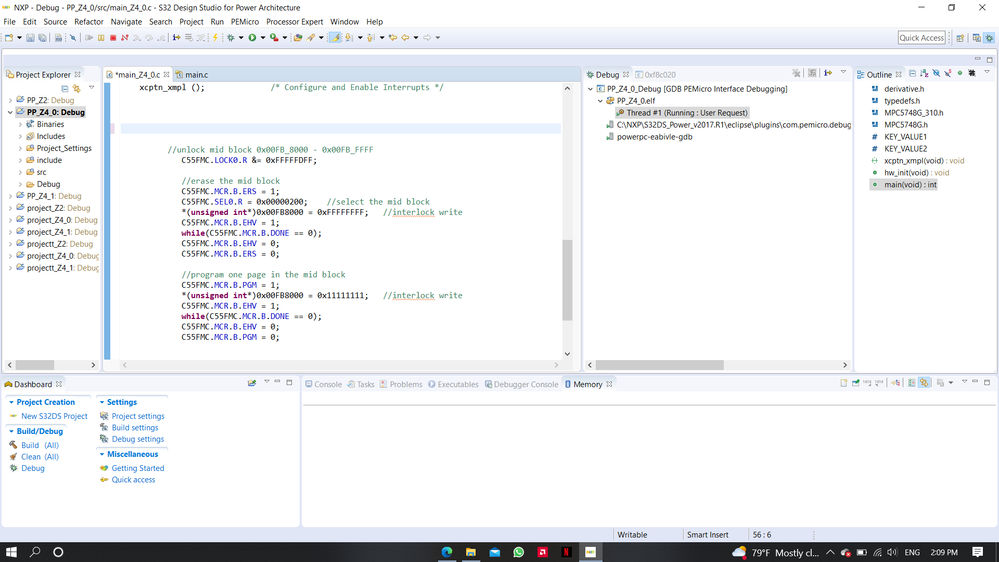
Task: Click the Last Edit Location icon
Action: 392,38
